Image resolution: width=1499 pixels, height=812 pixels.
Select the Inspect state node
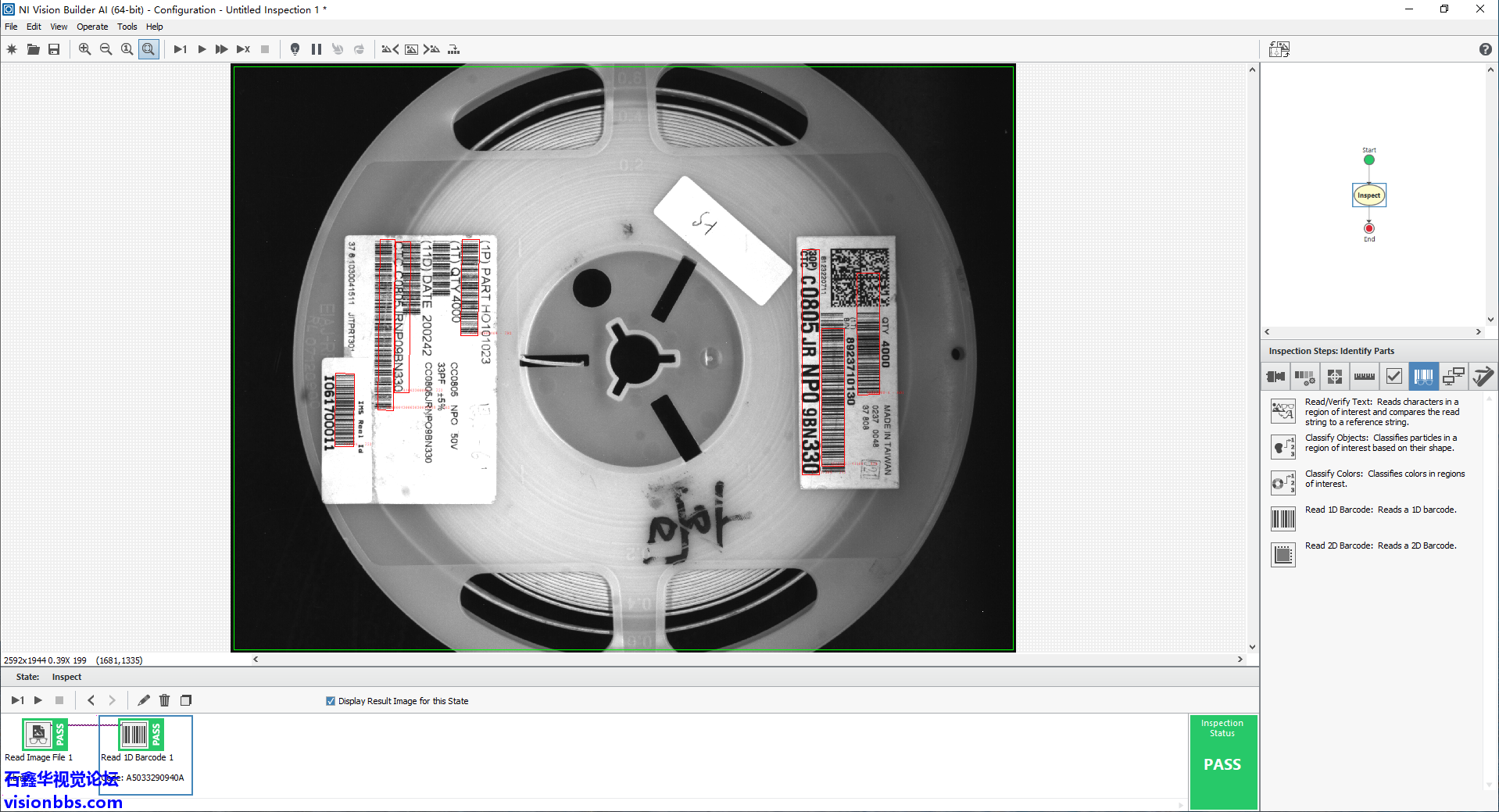pos(1368,195)
